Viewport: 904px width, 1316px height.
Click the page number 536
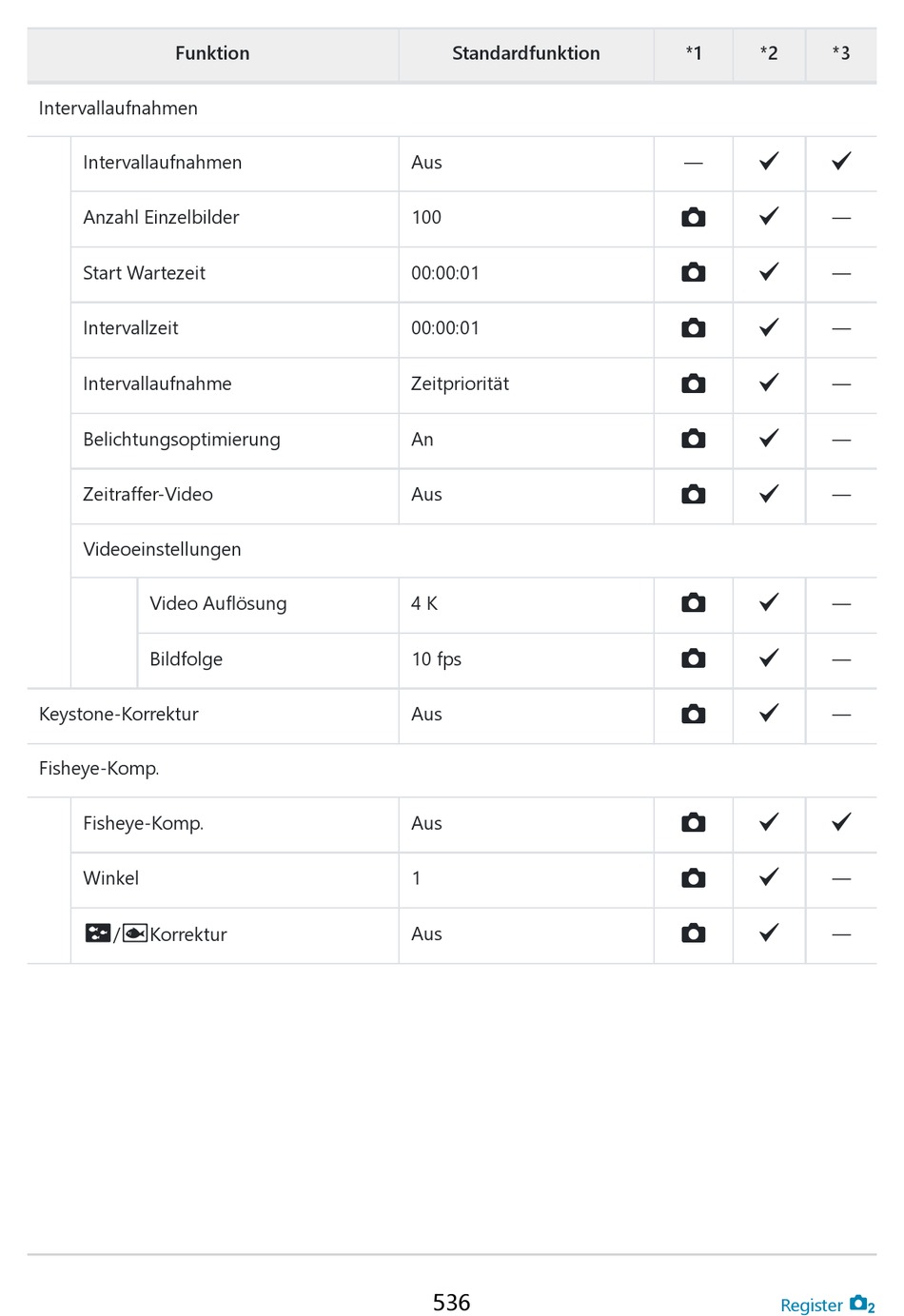coord(452,1302)
